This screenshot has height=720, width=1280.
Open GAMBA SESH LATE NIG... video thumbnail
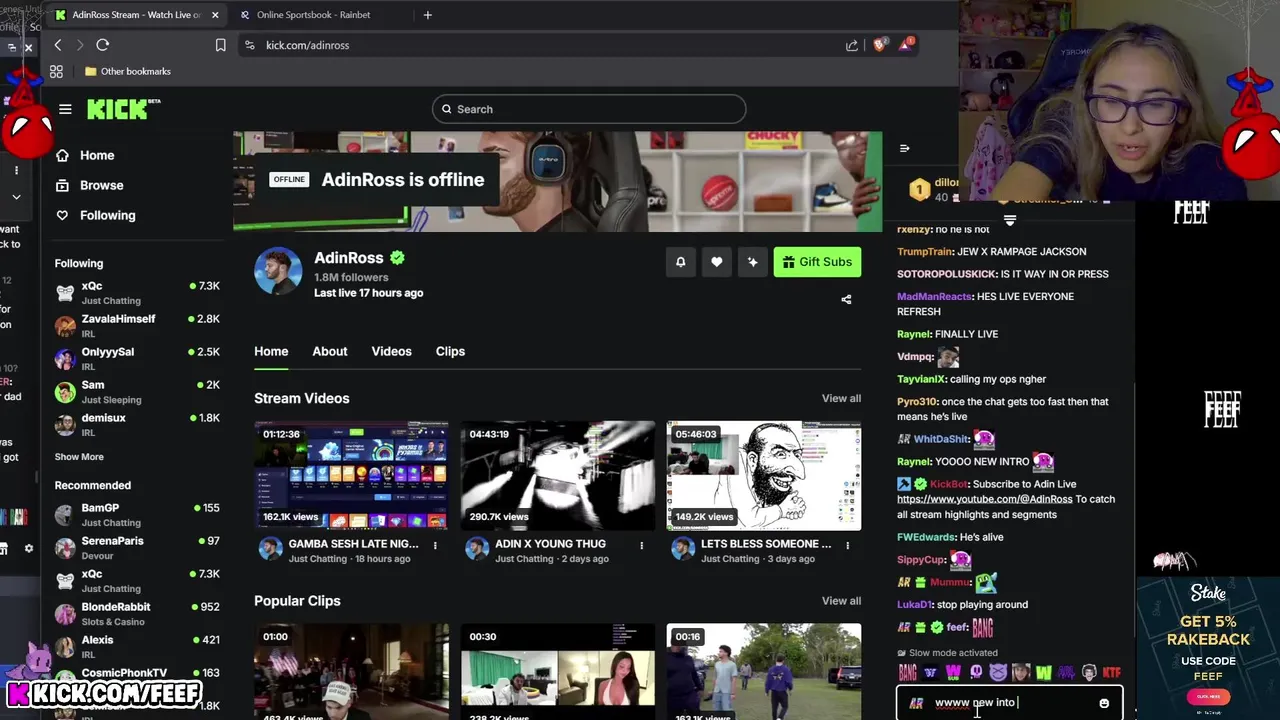pyautogui.click(x=351, y=475)
